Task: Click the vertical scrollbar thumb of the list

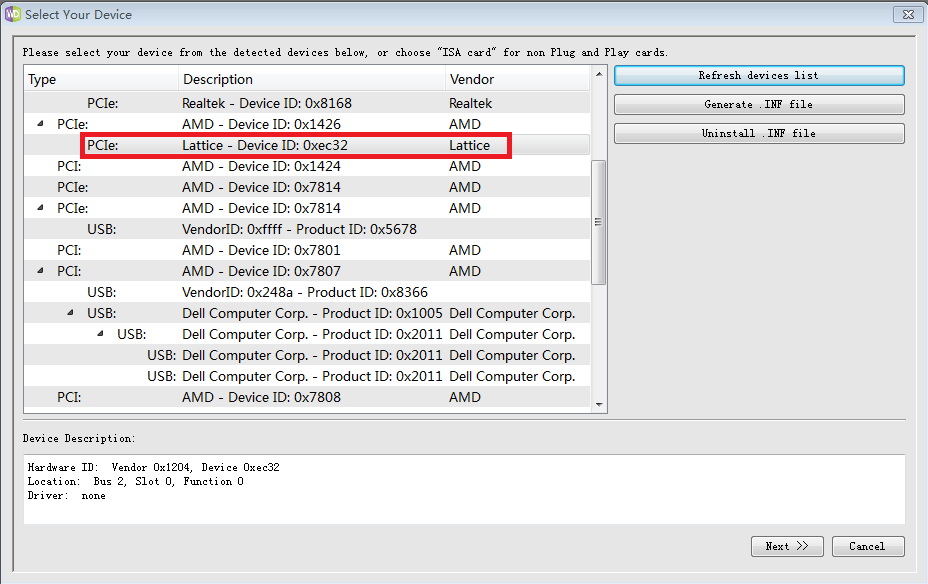Action: [x=600, y=222]
